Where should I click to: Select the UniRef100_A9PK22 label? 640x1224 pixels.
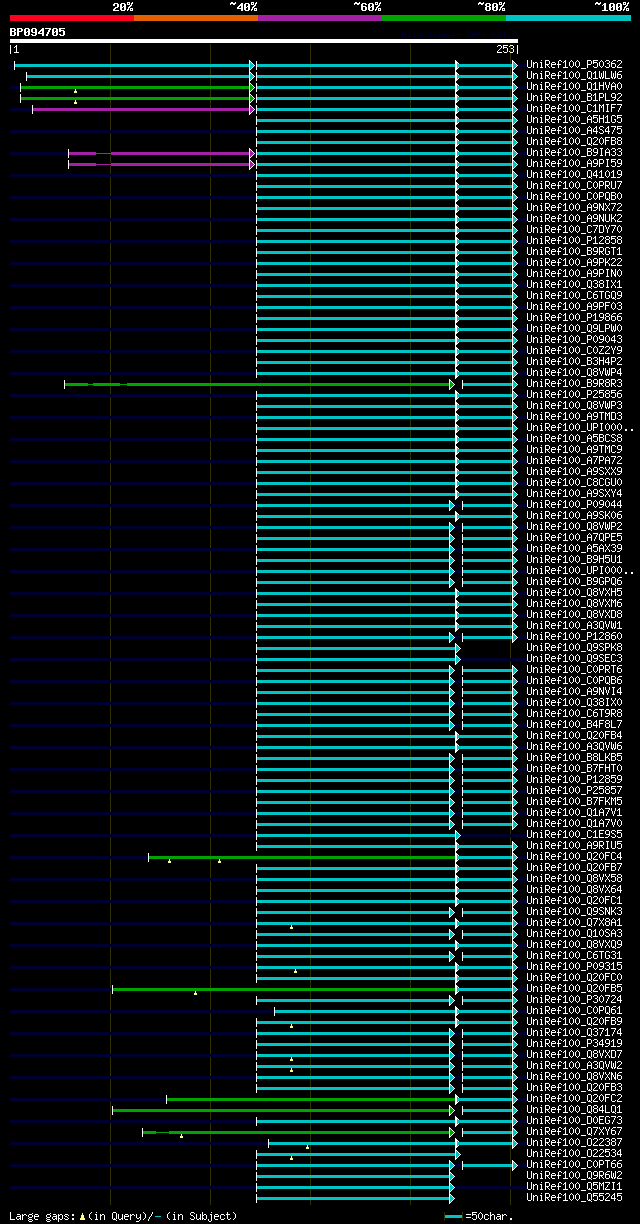click(x=574, y=263)
